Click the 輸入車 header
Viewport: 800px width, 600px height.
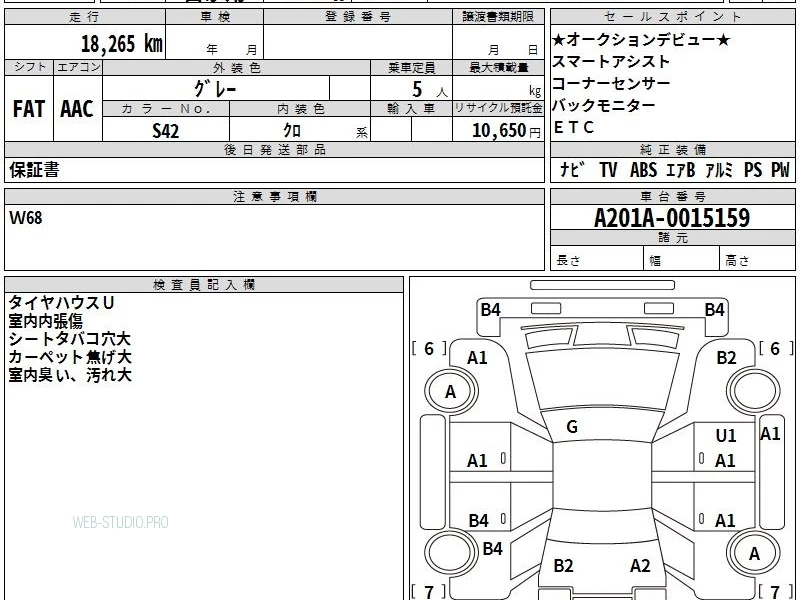click(412, 109)
